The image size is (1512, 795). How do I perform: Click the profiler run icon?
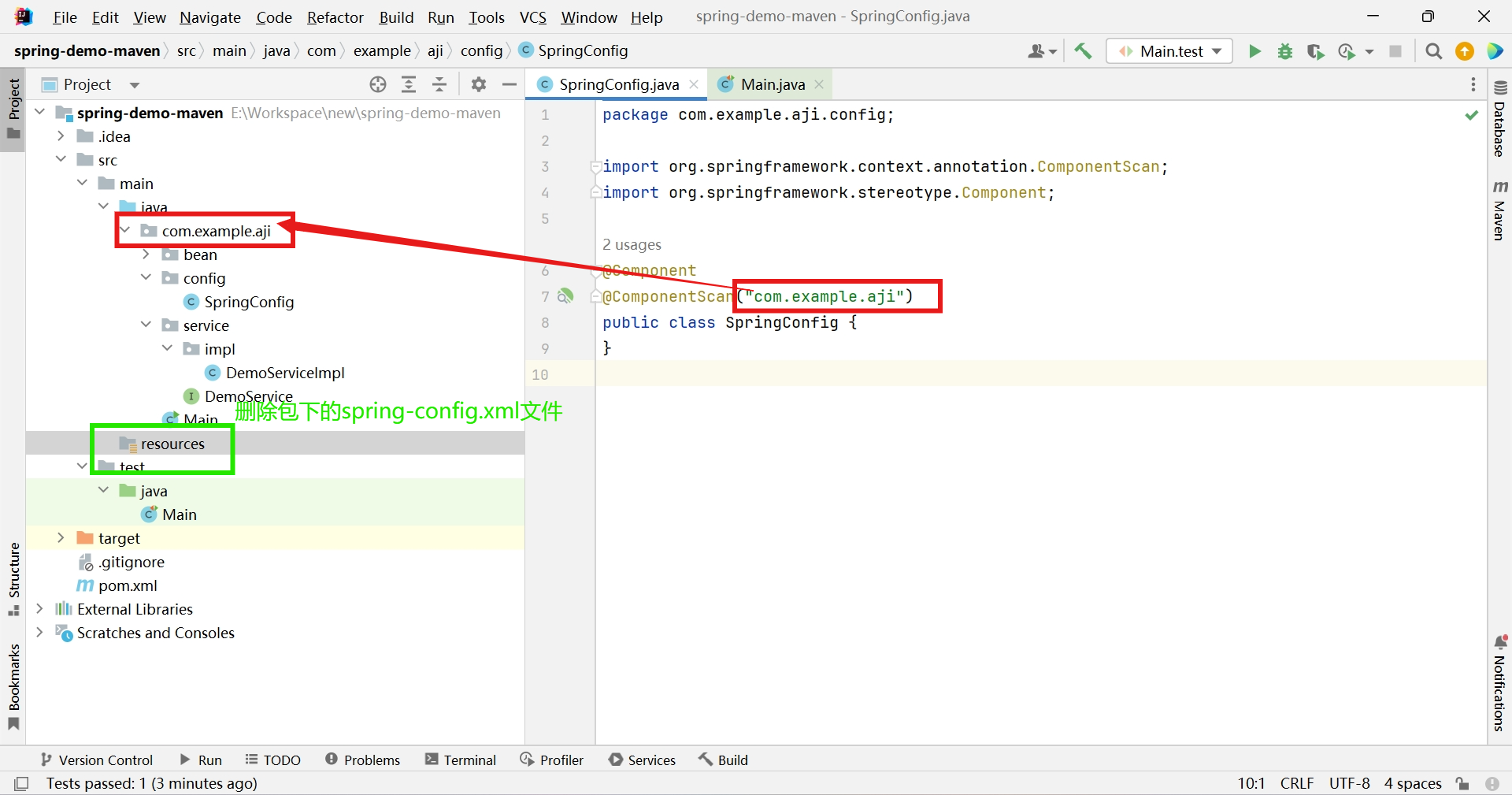(x=1347, y=51)
